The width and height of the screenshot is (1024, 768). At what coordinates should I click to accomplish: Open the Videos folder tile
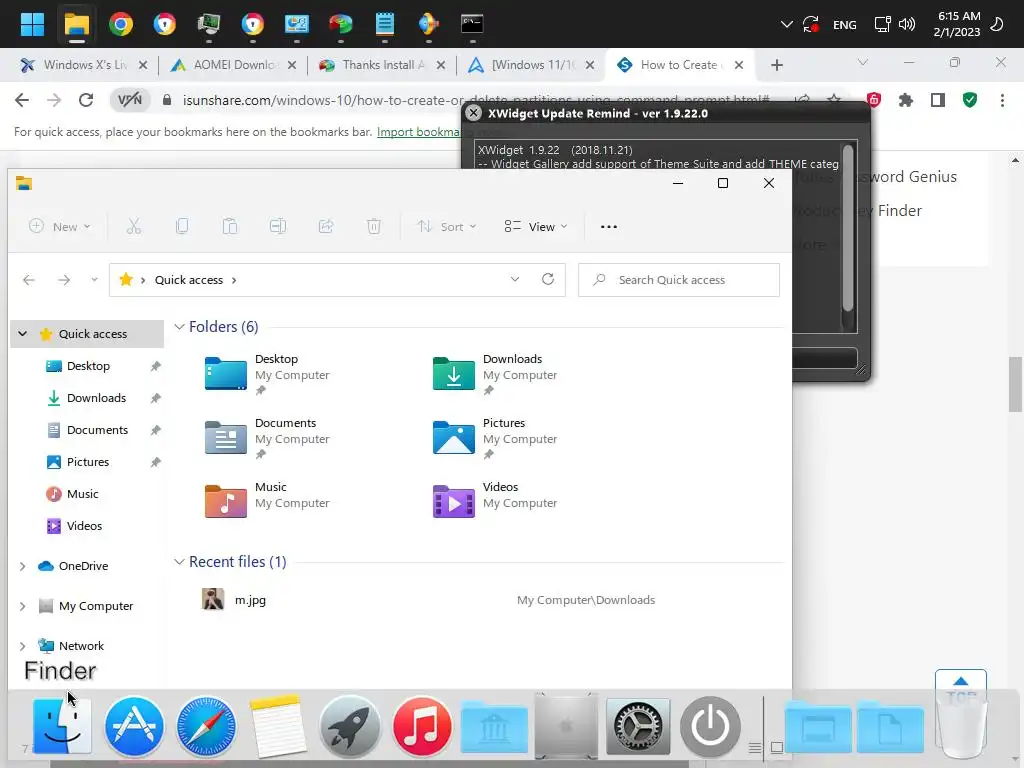pyautogui.click(x=495, y=500)
